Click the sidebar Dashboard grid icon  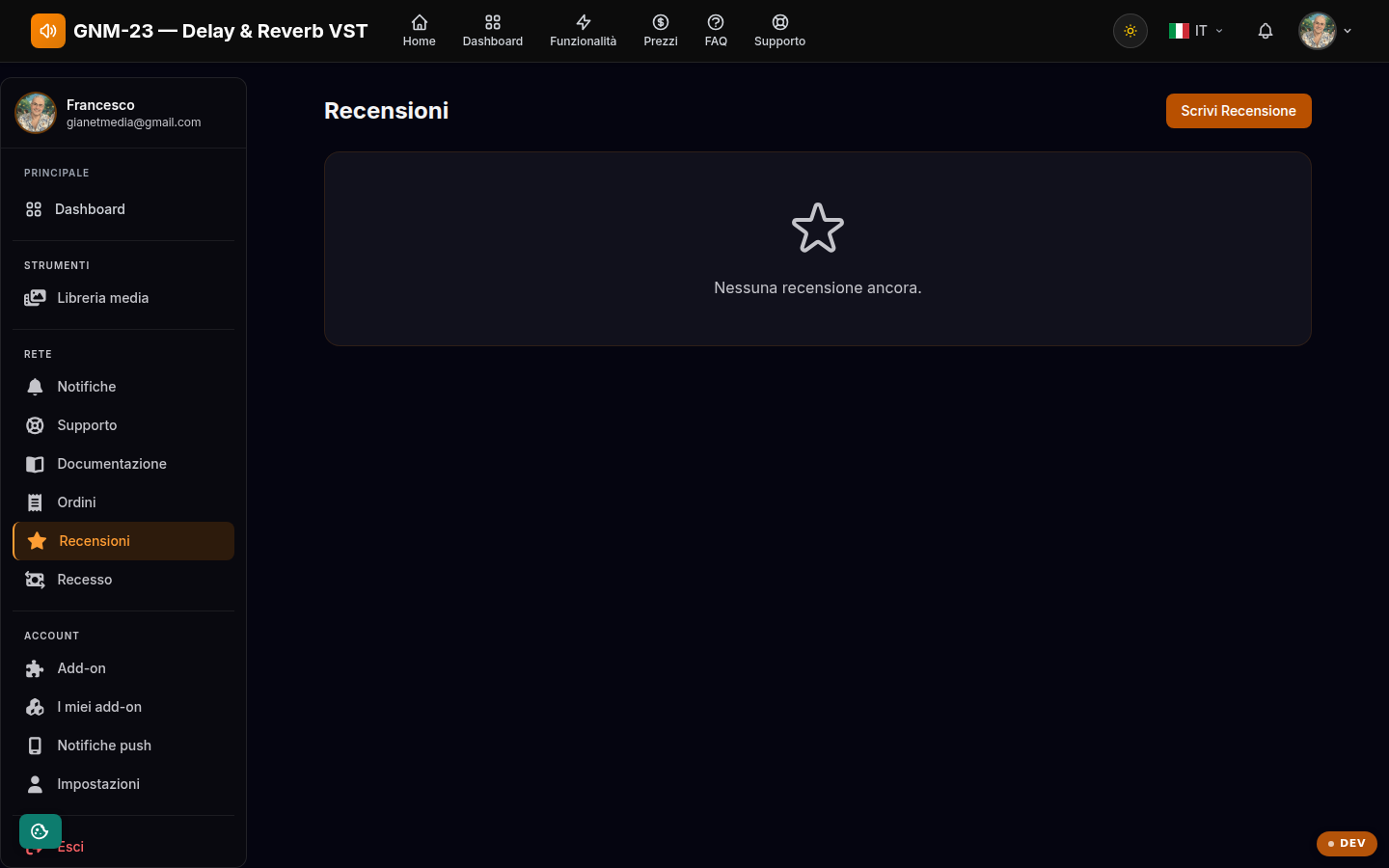(x=34, y=209)
